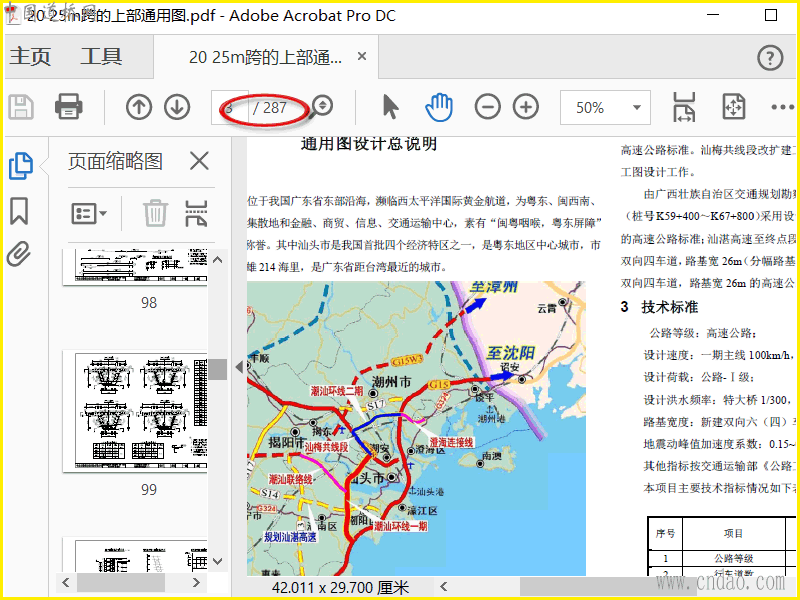Click the page number input field

click(230, 108)
